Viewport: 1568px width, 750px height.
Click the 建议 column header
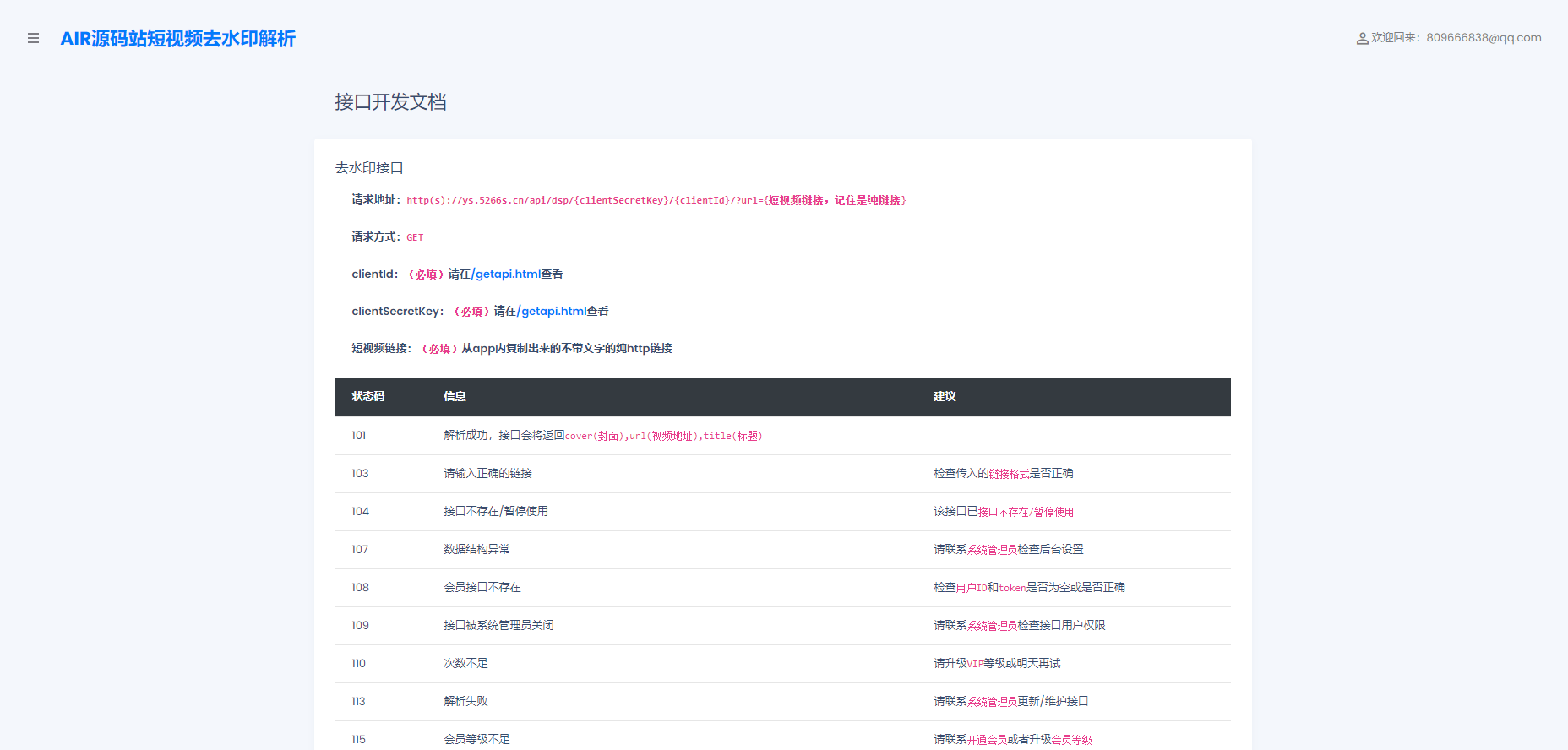click(945, 396)
